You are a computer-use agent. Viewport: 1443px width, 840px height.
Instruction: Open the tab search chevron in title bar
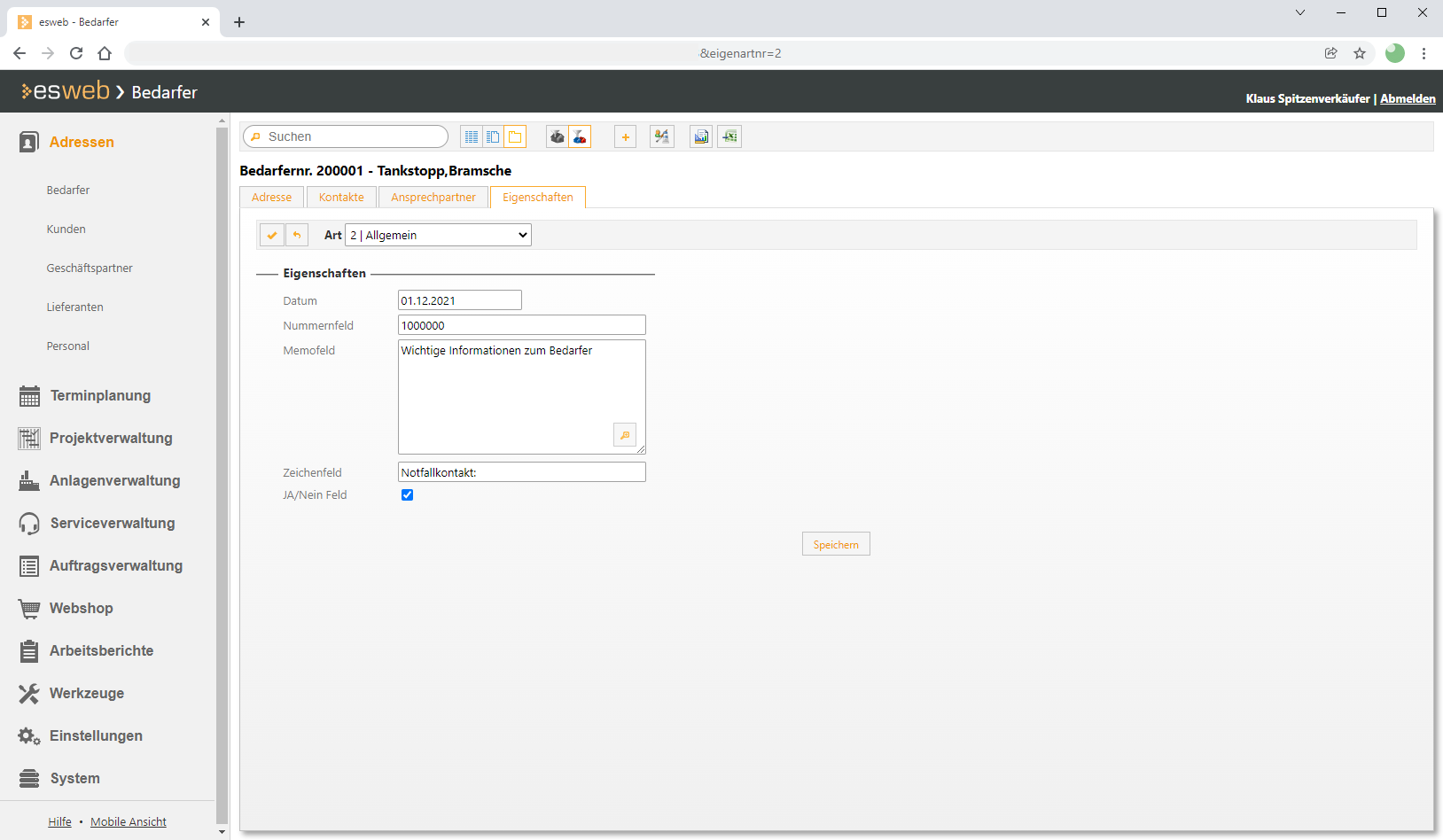[1300, 12]
